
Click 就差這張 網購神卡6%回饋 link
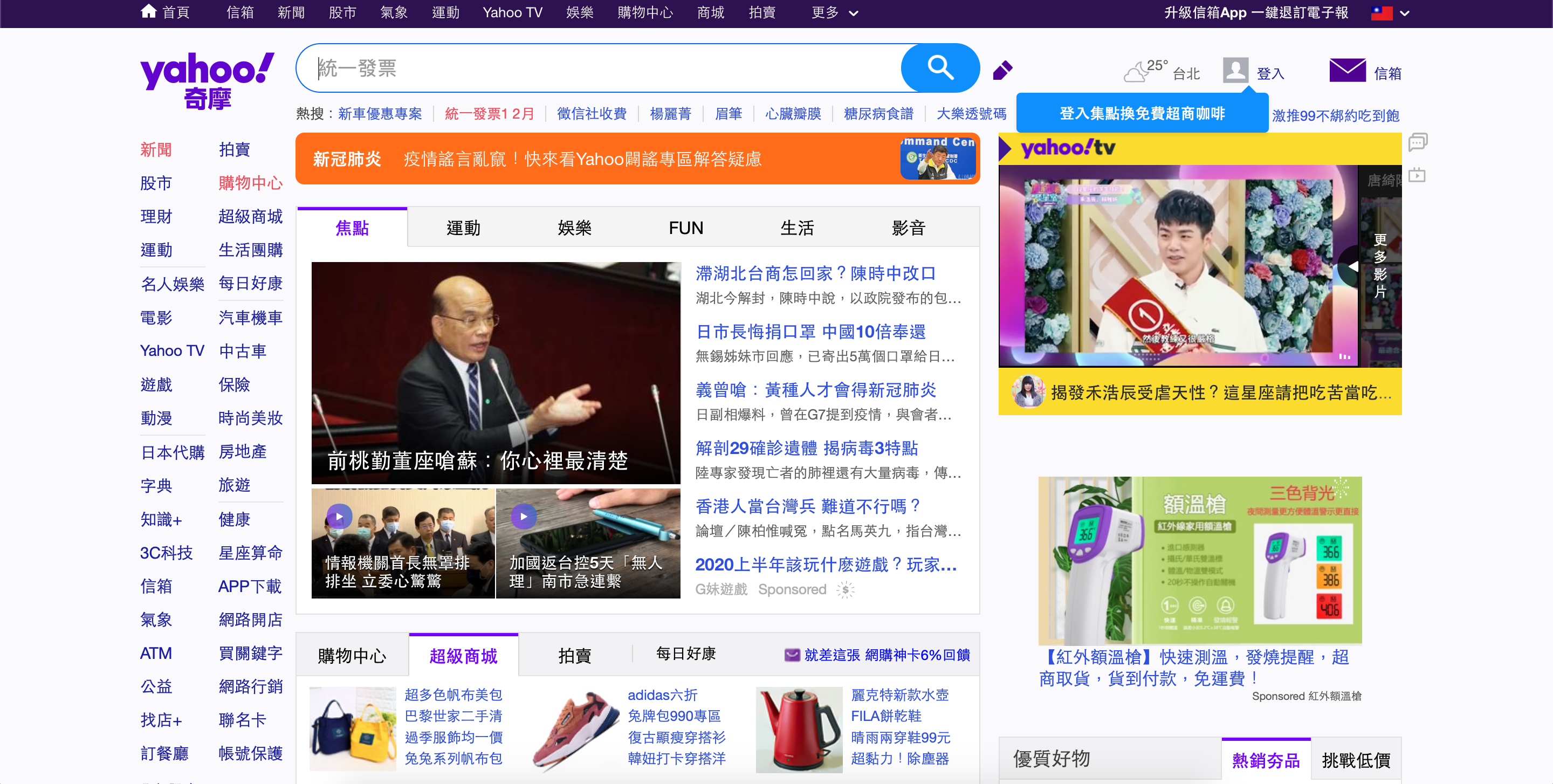887,655
